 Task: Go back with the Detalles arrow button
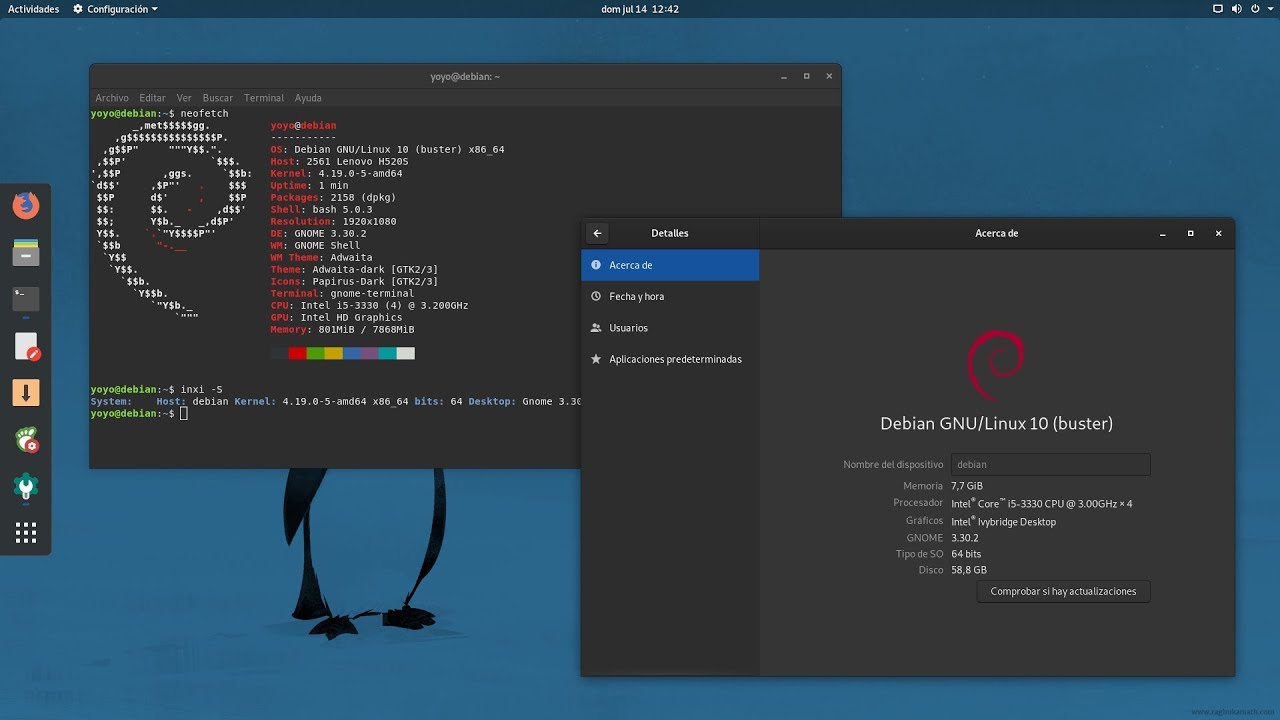[597, 233]
